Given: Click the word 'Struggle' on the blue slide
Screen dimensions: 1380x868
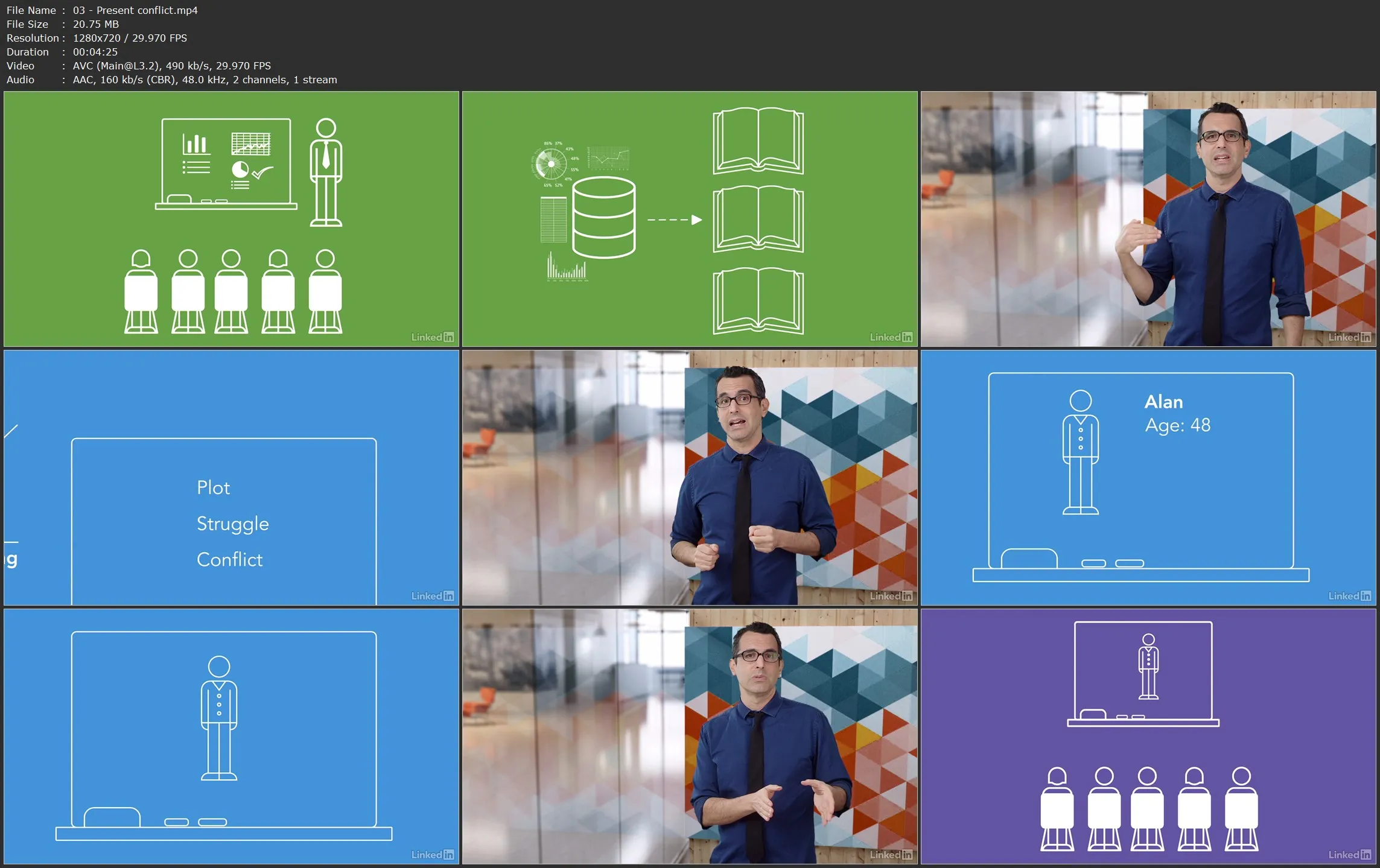Looking at the screenshot, I should (233, 524).
